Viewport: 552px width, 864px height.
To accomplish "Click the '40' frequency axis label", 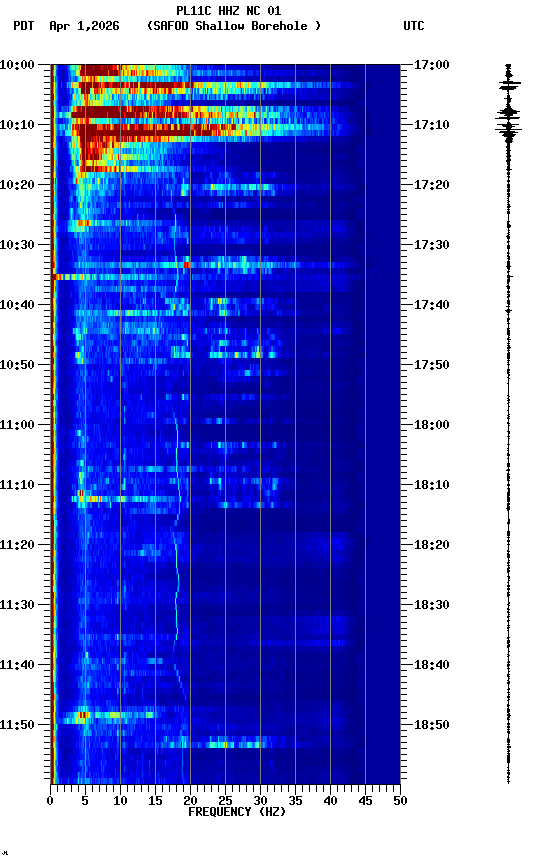I will pyautogui.click(x=330, y=801).
